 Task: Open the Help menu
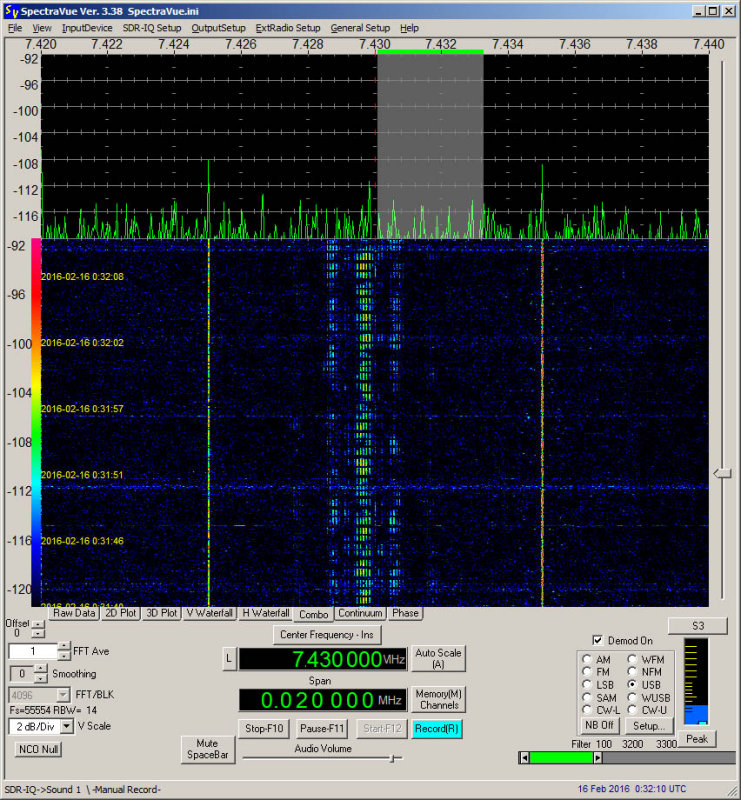(x=409, y=28)
